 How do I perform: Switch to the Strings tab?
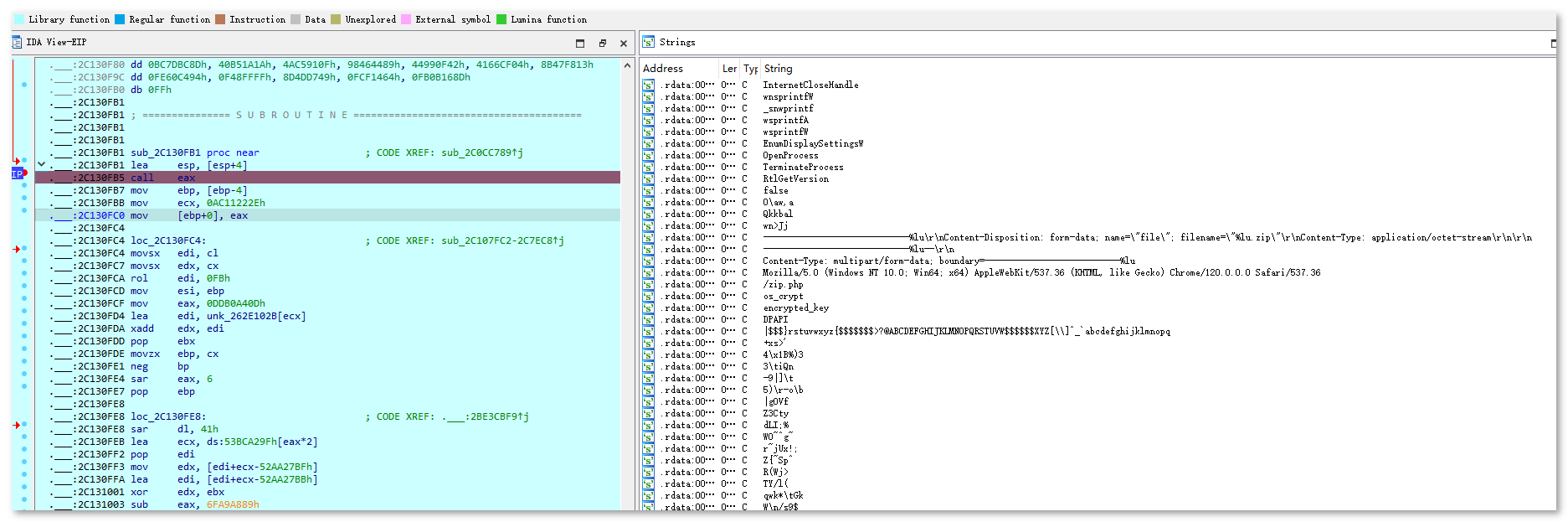(676, 42)
